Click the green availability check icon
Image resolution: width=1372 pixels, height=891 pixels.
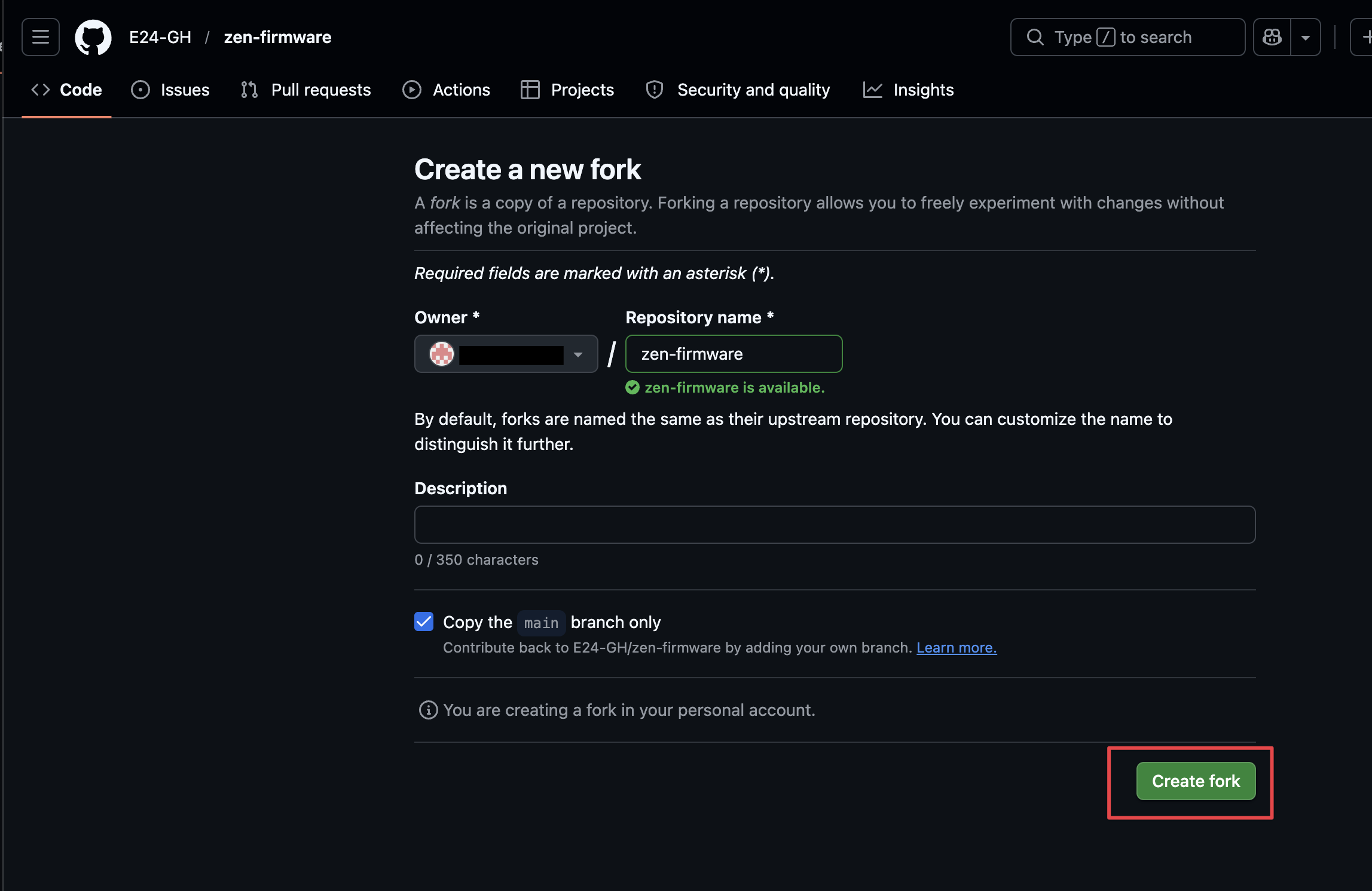pyautogui.click(x=632, y=388)
